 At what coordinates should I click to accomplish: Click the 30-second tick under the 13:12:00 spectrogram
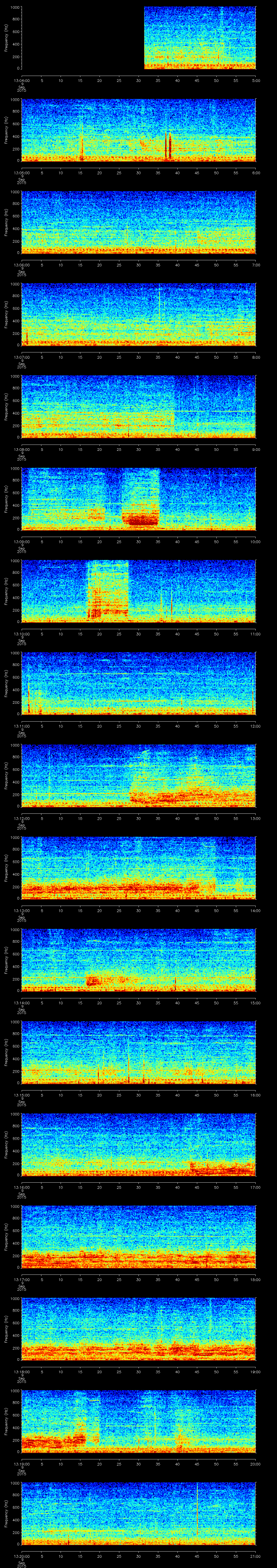(138, 818)
